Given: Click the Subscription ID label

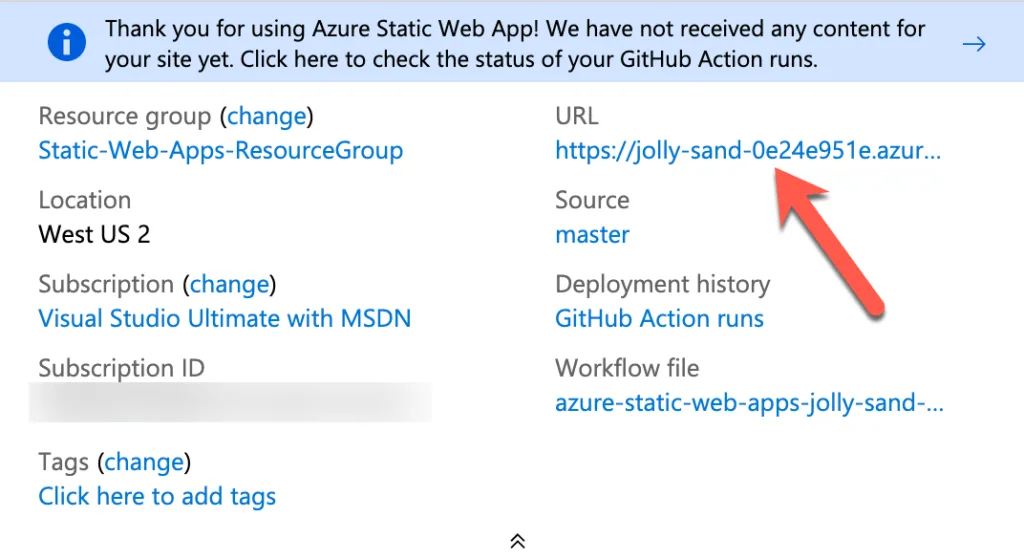Looking at the screenshot, I should 121,368.
